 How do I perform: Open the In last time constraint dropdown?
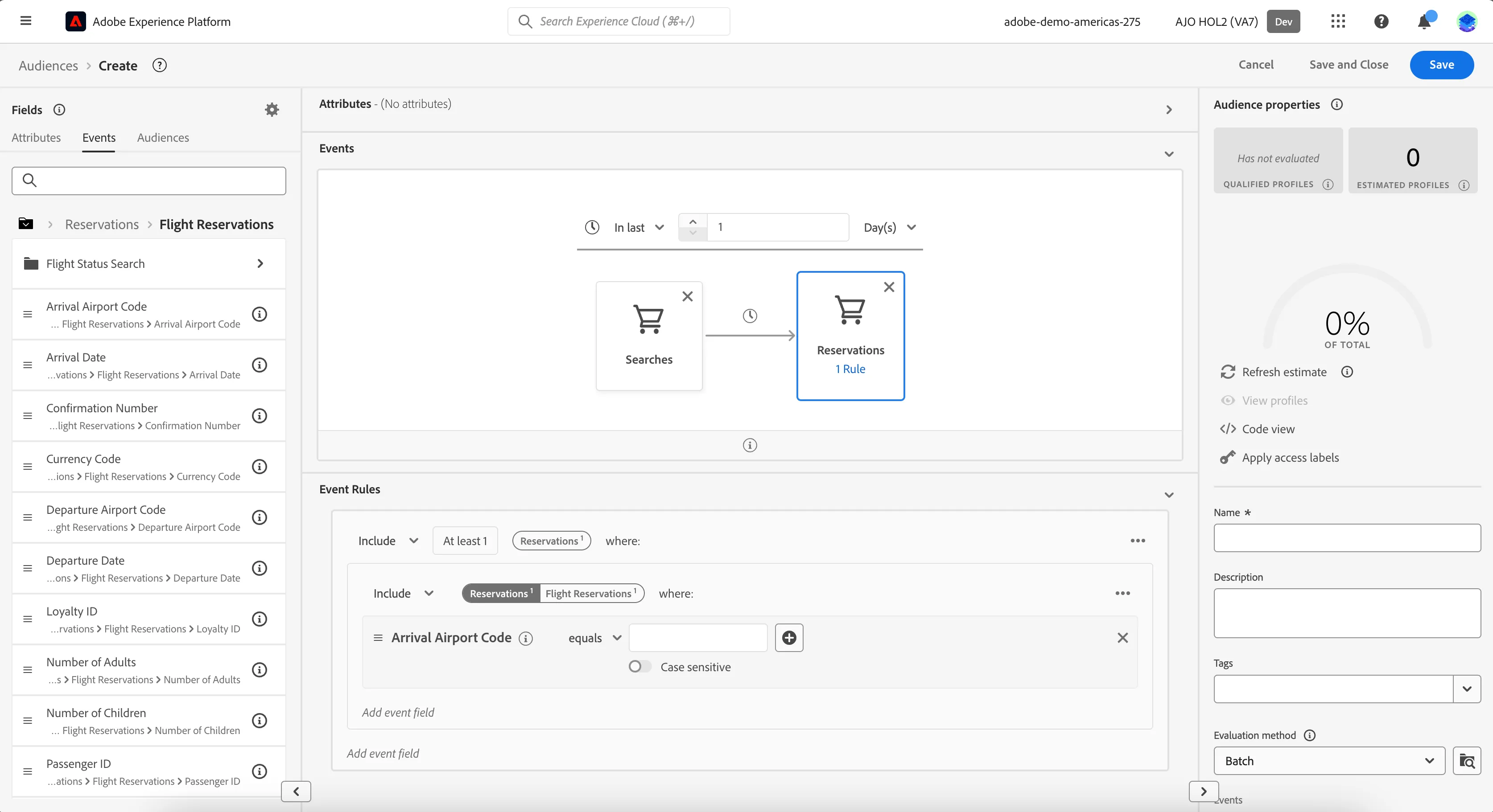[639, 228]
